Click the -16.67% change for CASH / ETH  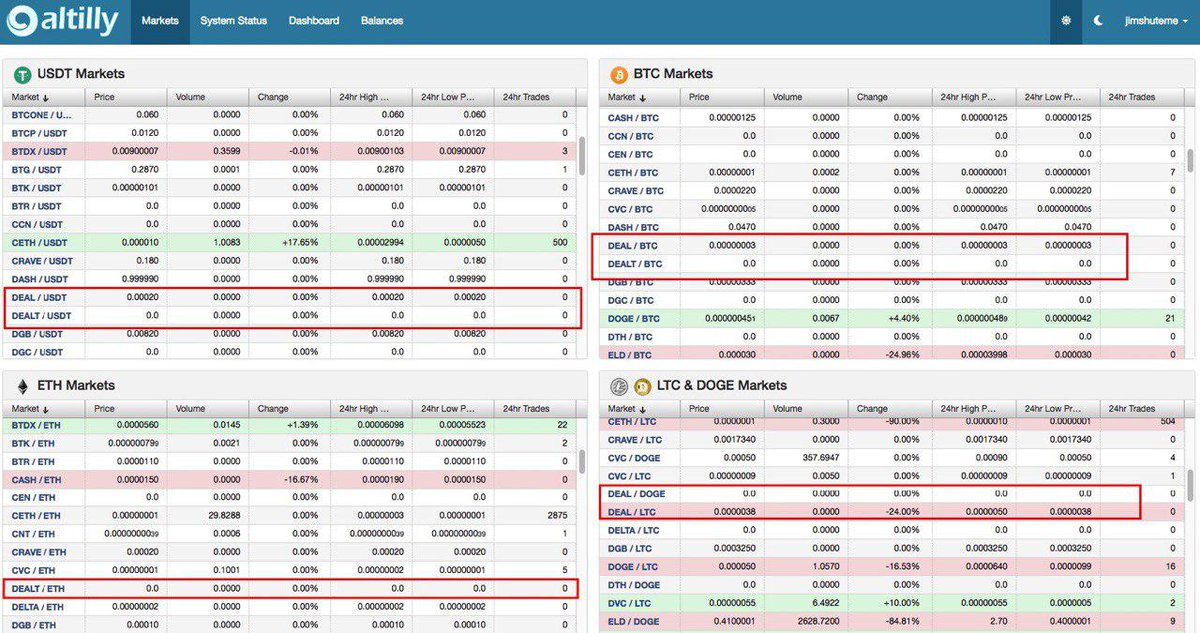(300, 479)
